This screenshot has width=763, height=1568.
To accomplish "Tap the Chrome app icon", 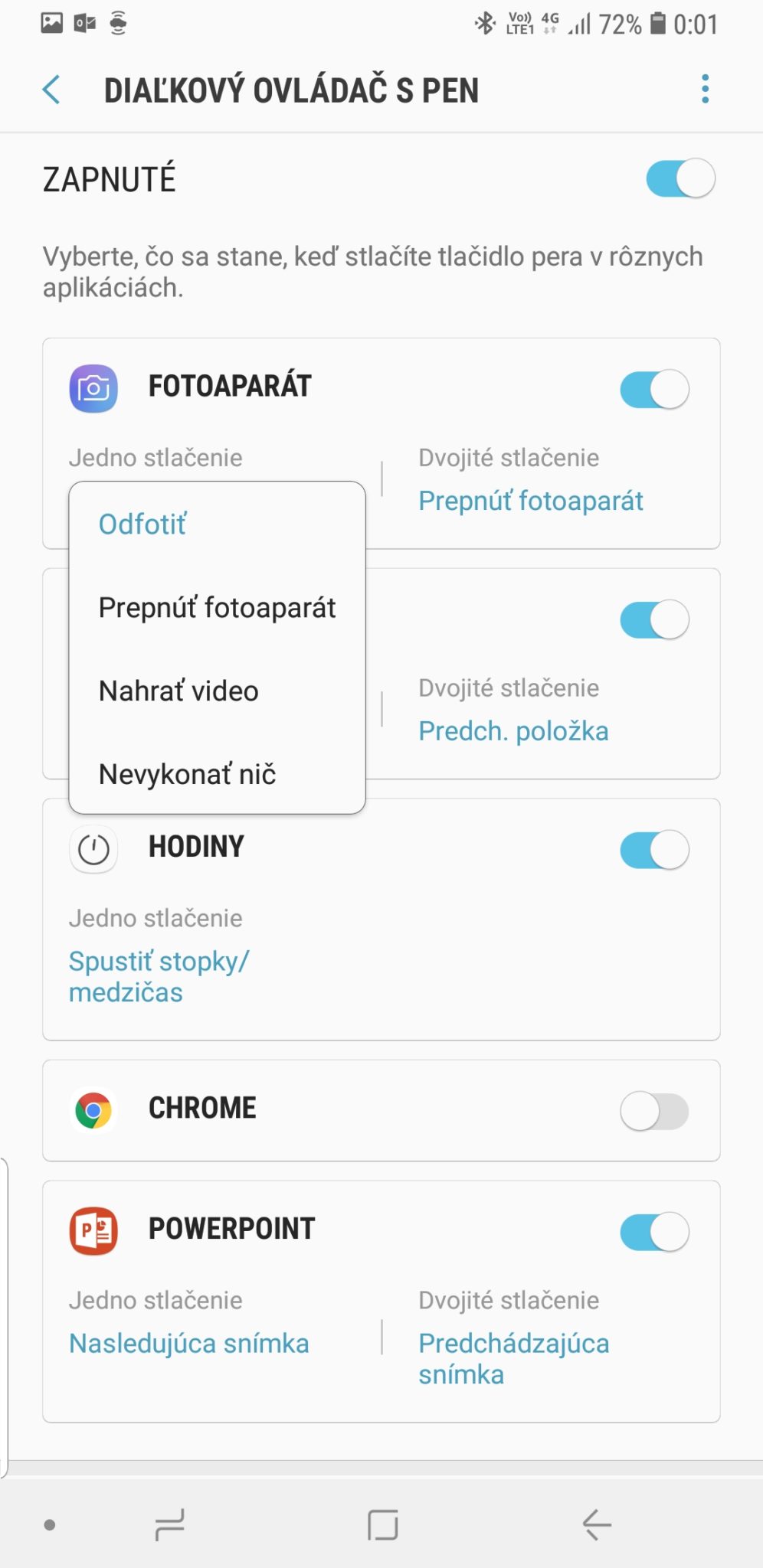I will coord(93,1110).
